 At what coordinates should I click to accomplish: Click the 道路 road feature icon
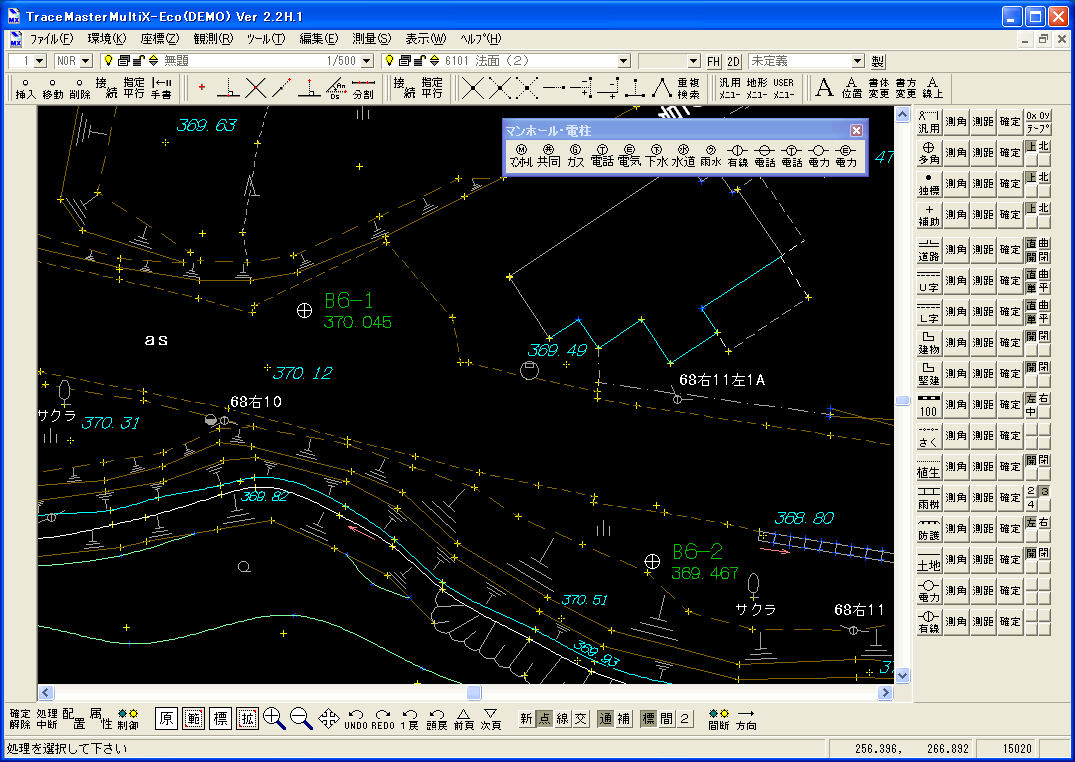click(x=928, y=250)
